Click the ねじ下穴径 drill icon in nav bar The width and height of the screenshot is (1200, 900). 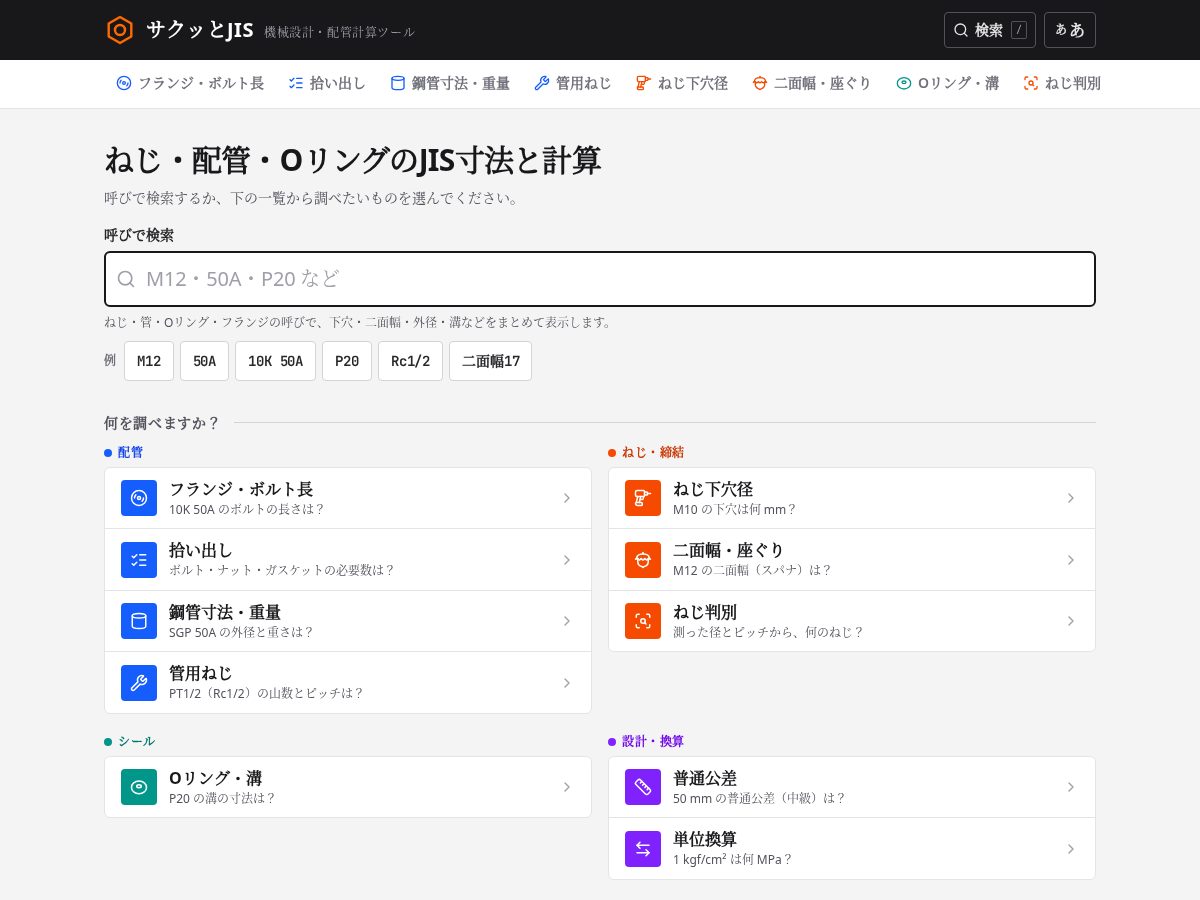(644, 84)
